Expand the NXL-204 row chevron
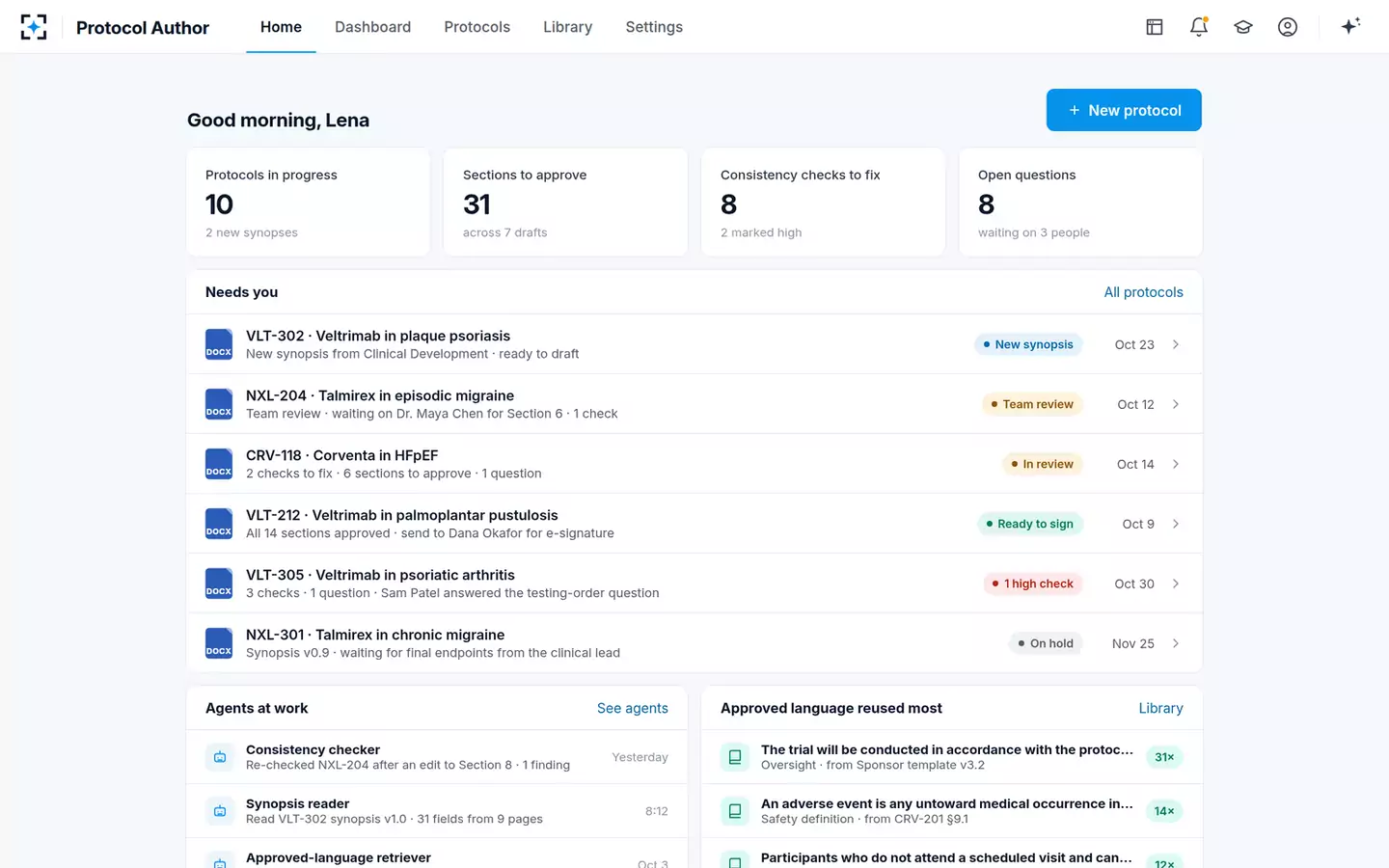Image resolution: width=1389 pixels, height=868 pixels. click(1176, 404)
